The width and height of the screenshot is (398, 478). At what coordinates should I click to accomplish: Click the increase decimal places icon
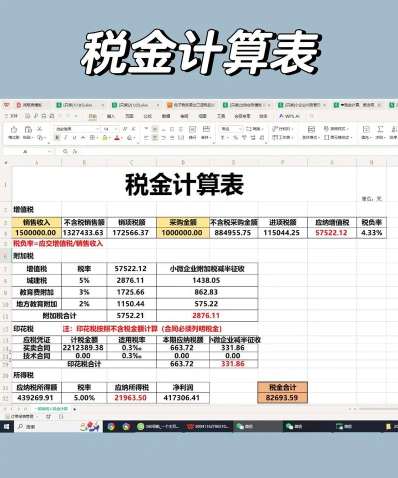(x=253, y=138)
